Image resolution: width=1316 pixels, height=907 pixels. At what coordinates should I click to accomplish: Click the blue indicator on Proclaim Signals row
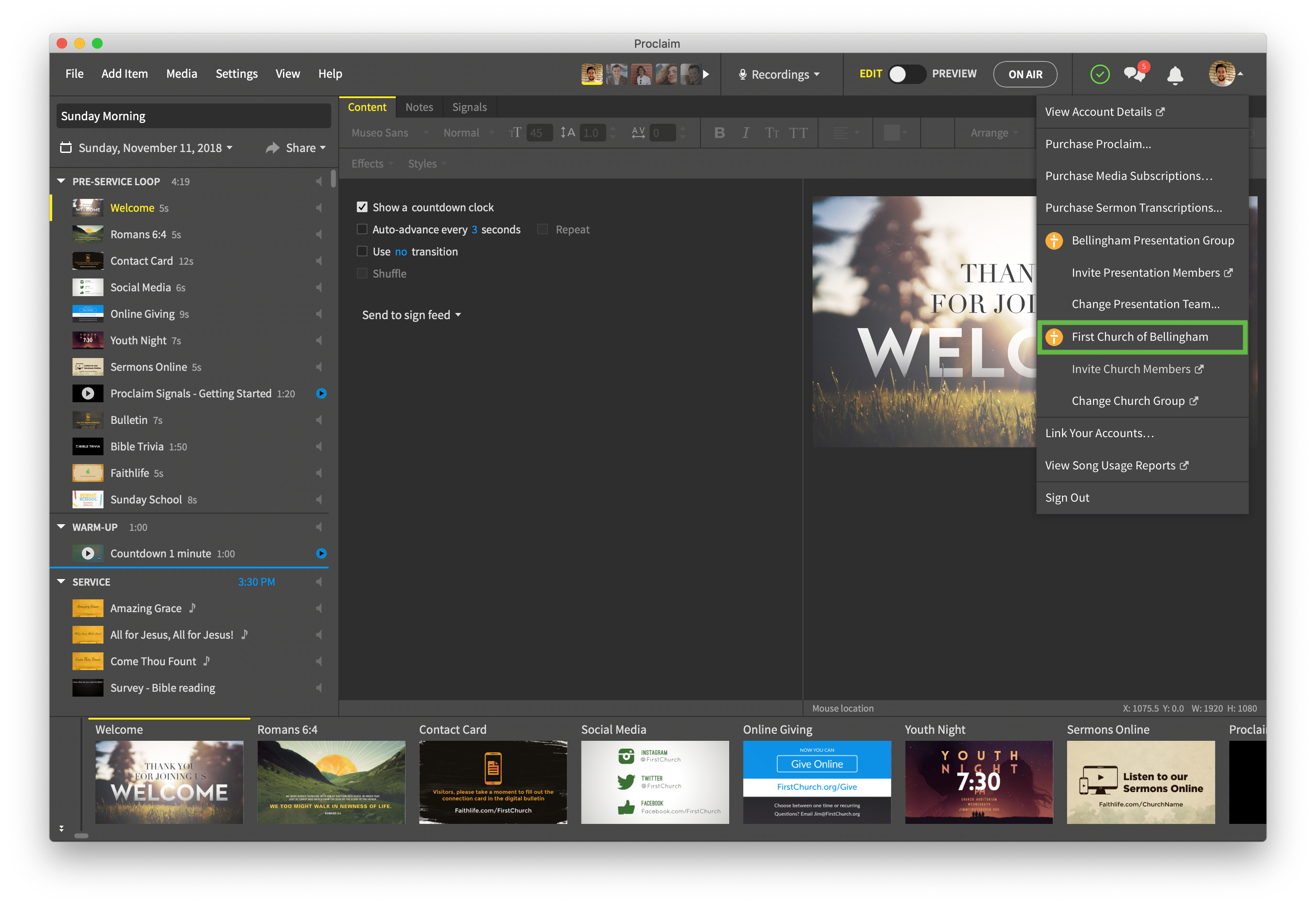[x=321, y=393]
